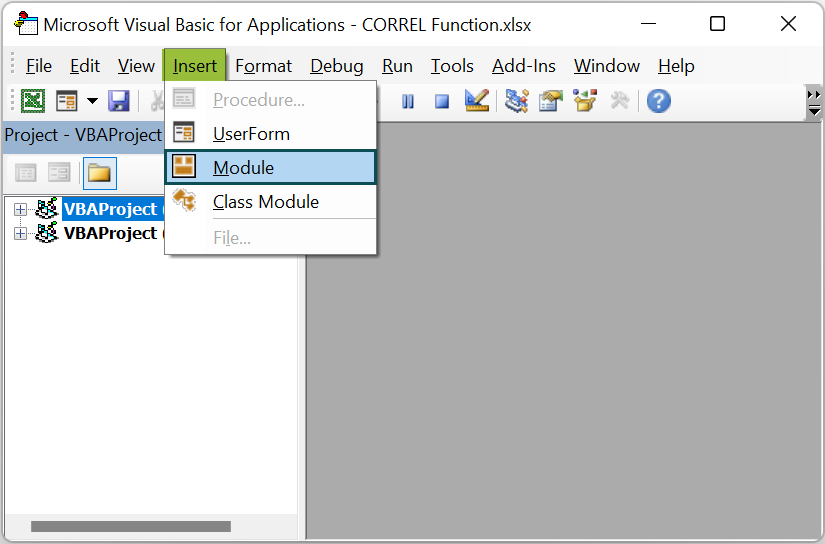Viewport: 825px width, 544px height.
Task: Open the Debug menu
Action: (336, 66)
